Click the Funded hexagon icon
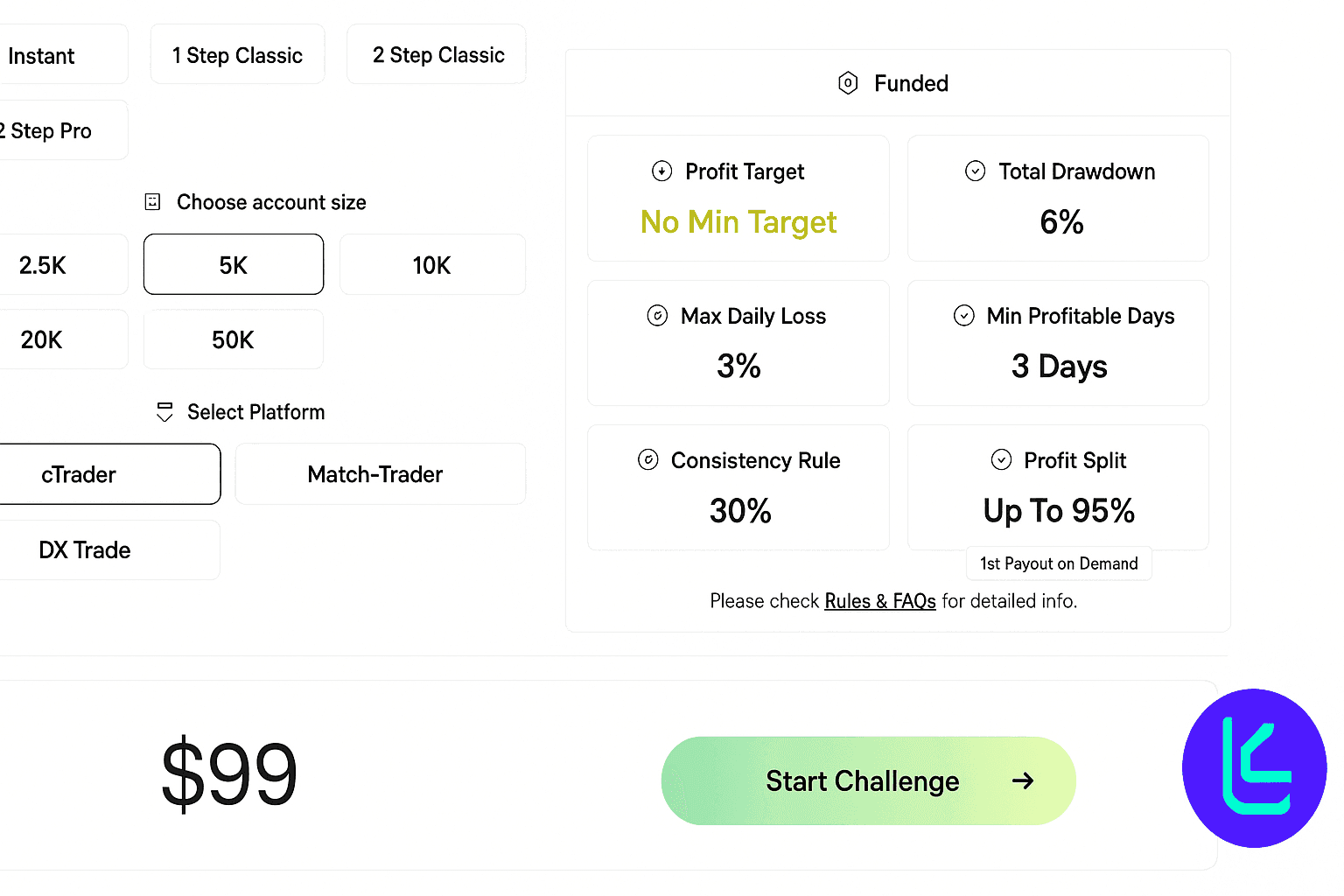This screenshot has width=1344, height=896. [x=848, y=83]
